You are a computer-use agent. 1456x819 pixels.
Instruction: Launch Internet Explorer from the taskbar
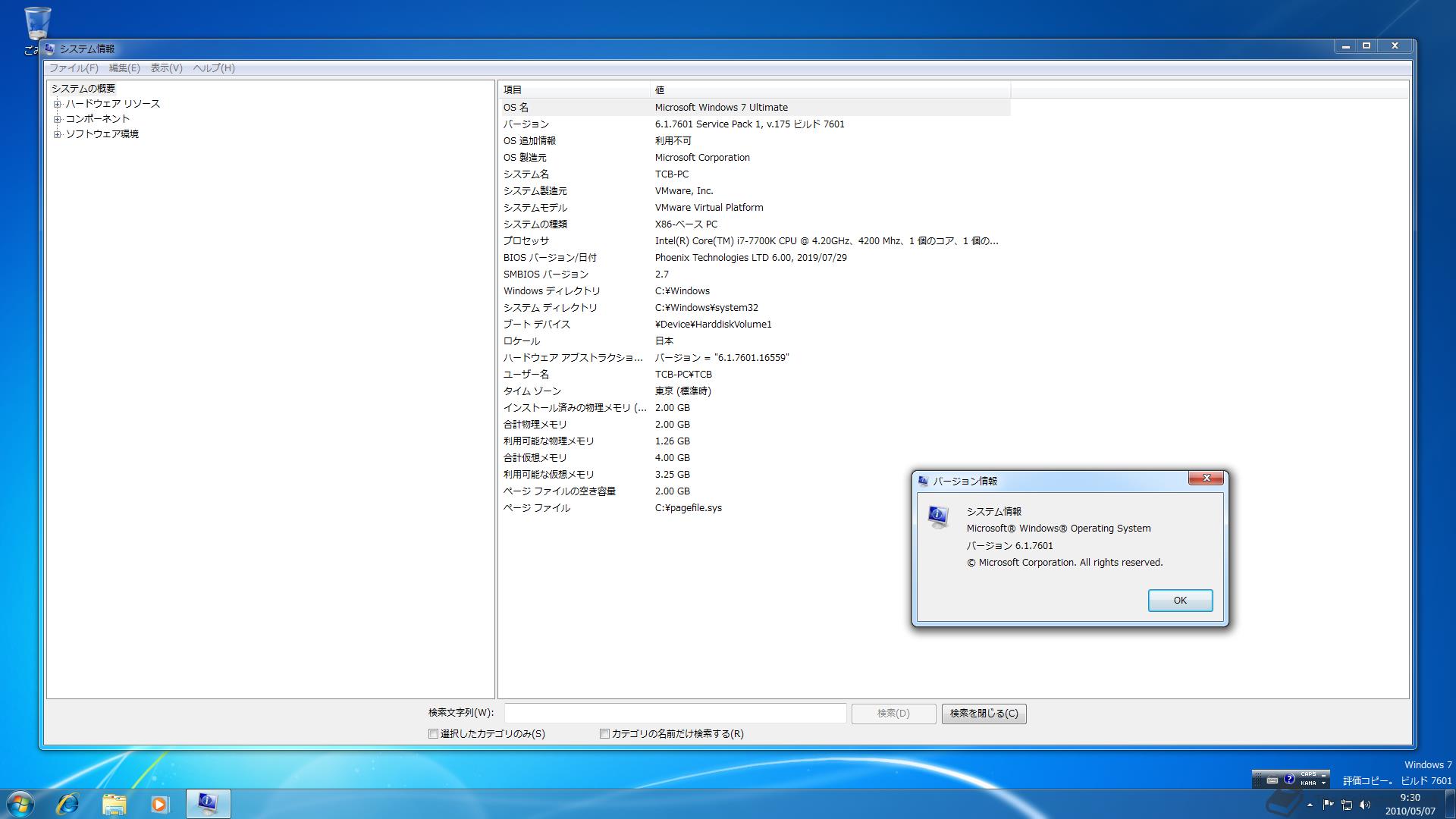(68, 804)
